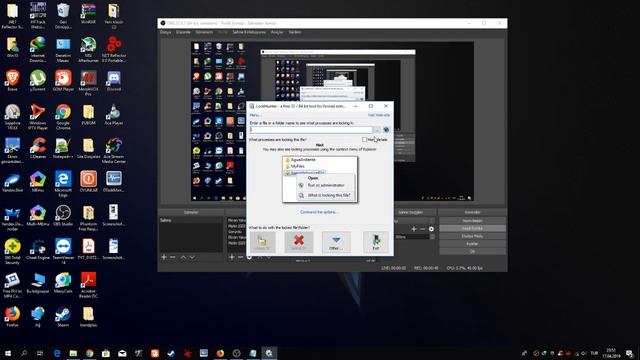The height and width of the screenshot is (360, 640).
Task: Tick the checkbox in LockHunter window
Action: click(364, 140)
